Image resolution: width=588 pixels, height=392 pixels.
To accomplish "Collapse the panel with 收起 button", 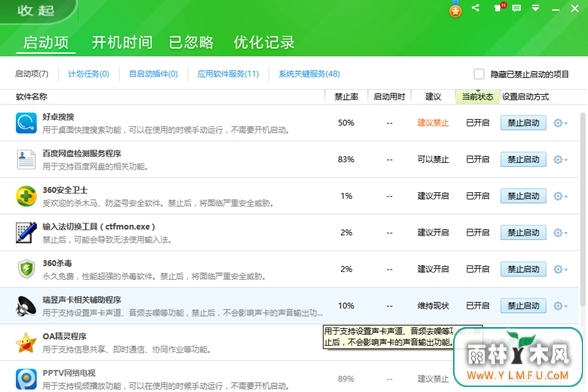I will [x=36, y=10].
